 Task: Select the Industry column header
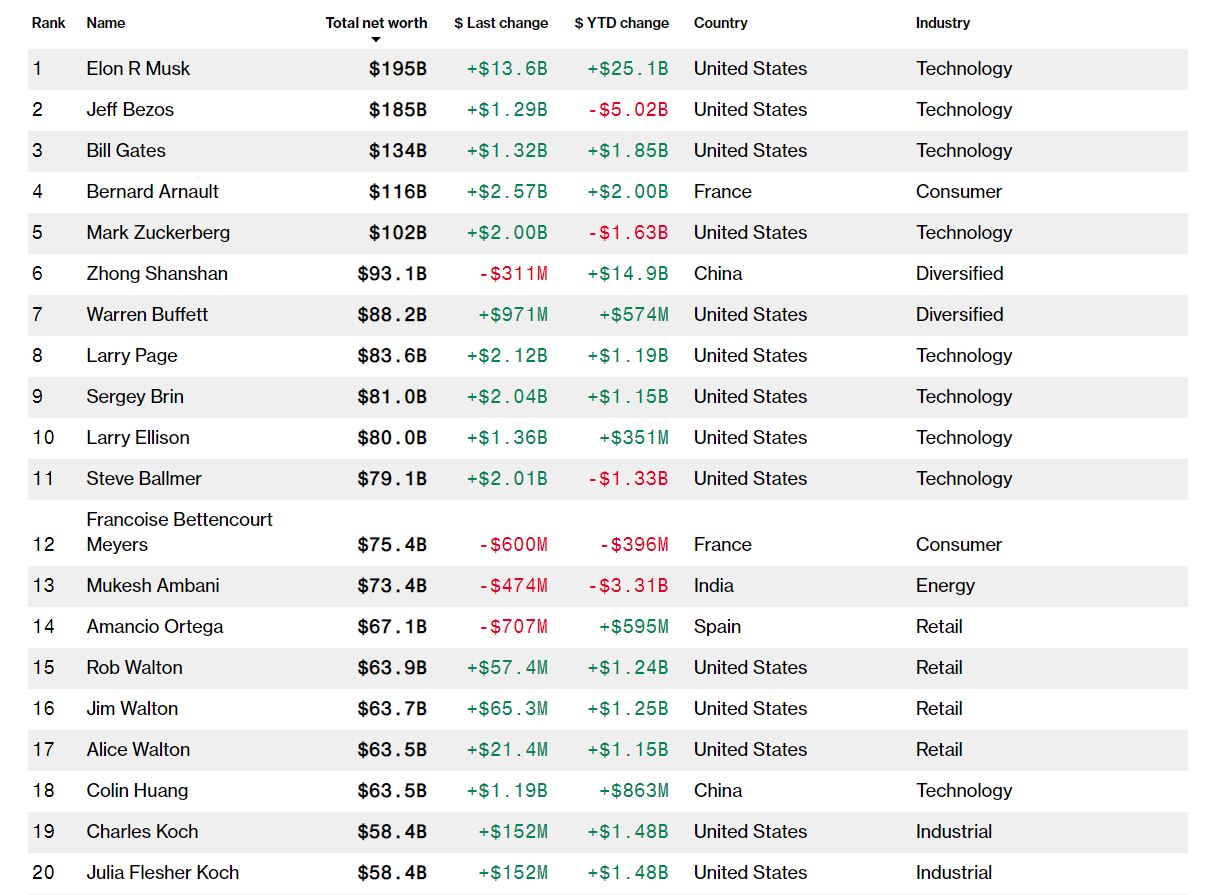(942, 22)
